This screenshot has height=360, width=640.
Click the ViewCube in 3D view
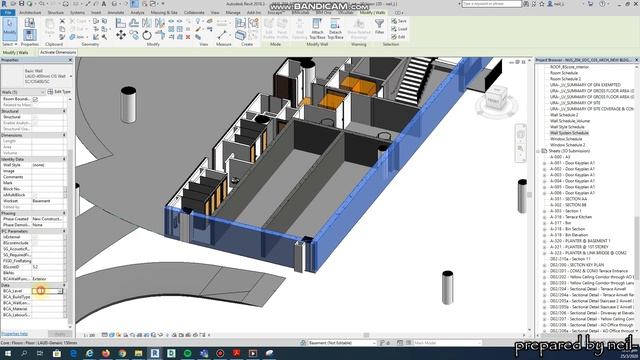pyautogui.click(x=496, y=99)
